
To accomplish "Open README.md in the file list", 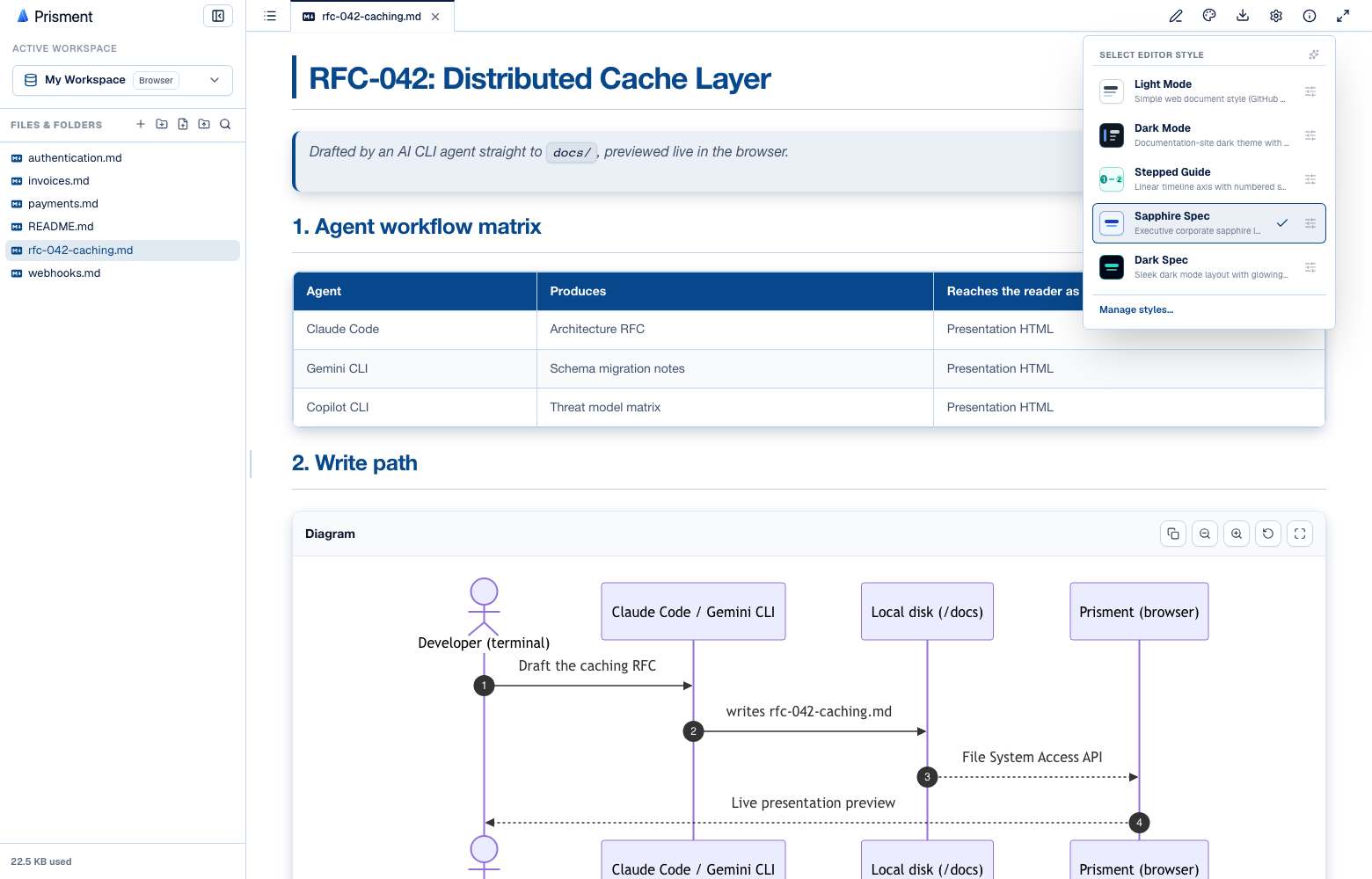I will 122,227.
